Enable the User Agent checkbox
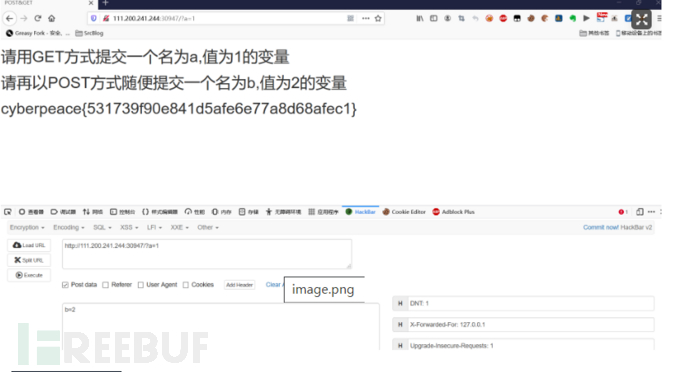Screen dimensions: 690x372 pyautogui.click(x=141, y=285)
